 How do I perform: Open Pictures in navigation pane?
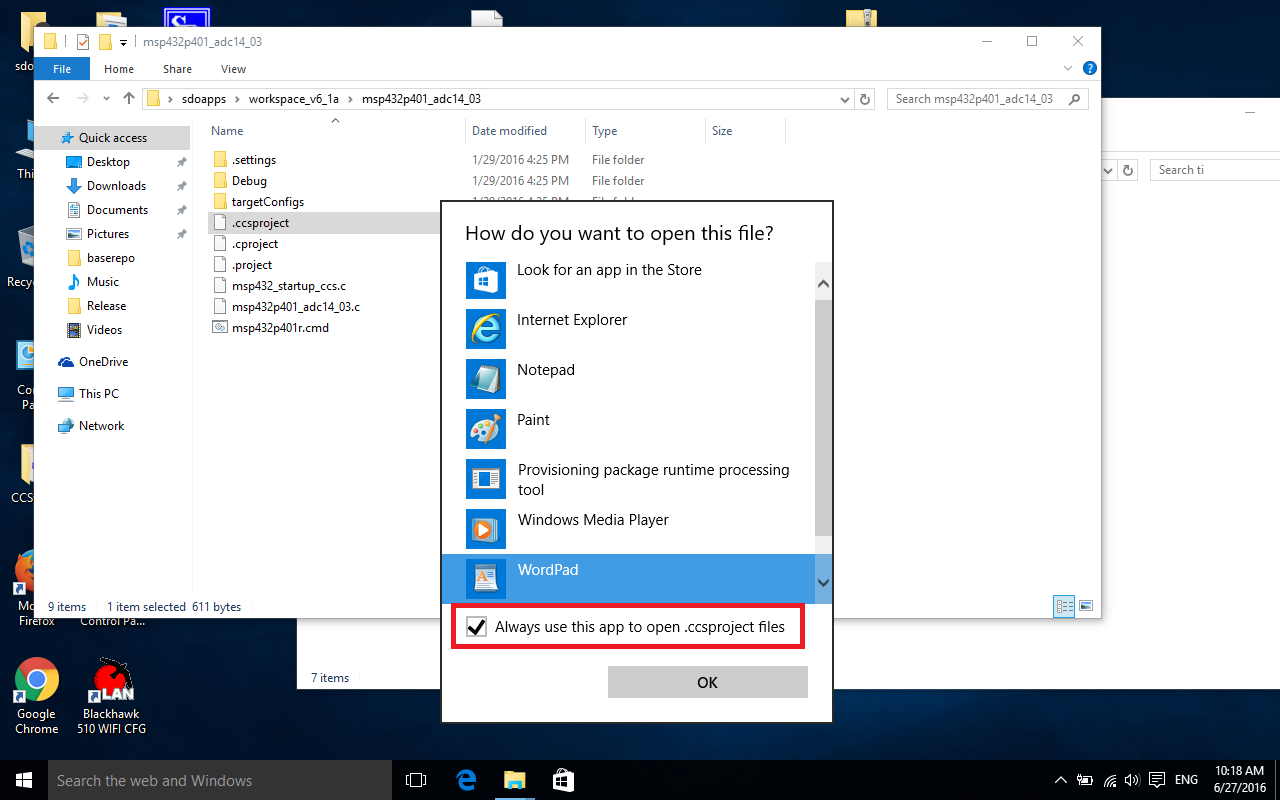tap(108, 234)
